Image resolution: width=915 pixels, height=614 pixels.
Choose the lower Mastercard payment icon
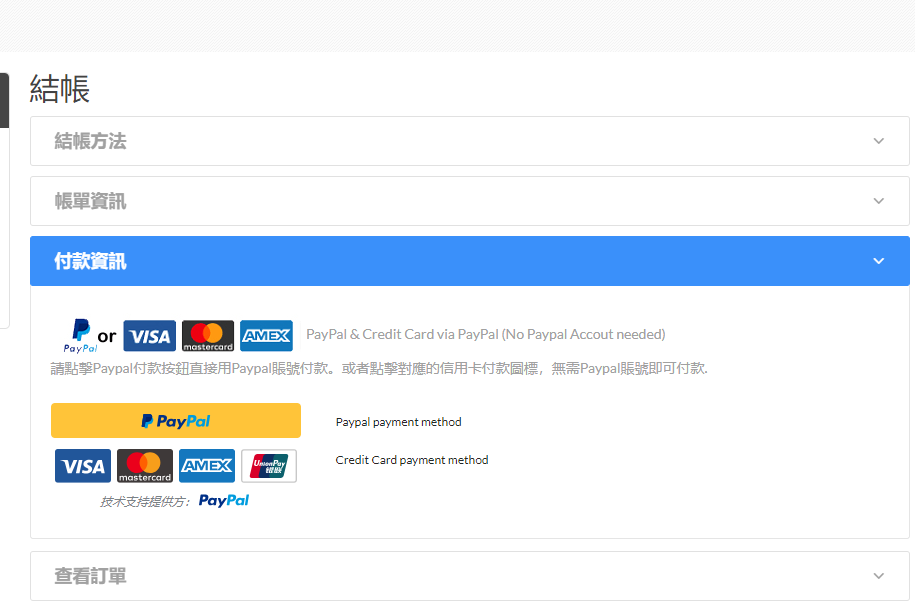point(145,466)
